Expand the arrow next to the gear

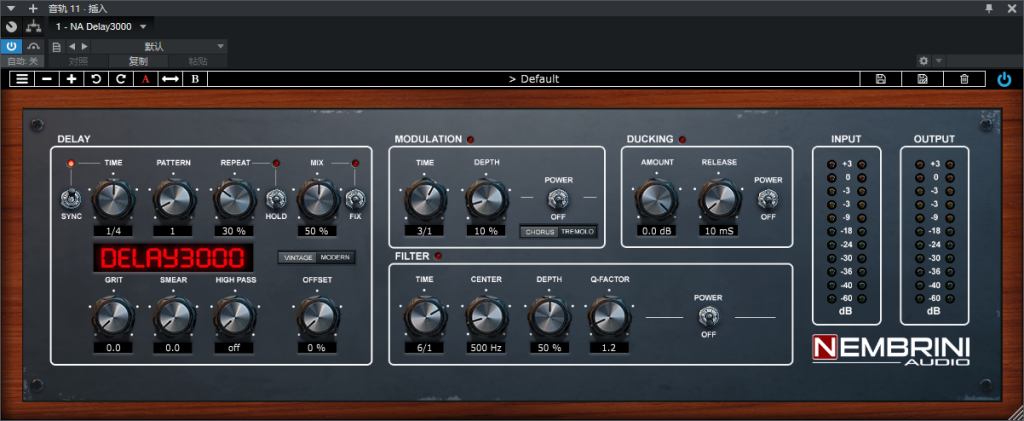(938, 61)
